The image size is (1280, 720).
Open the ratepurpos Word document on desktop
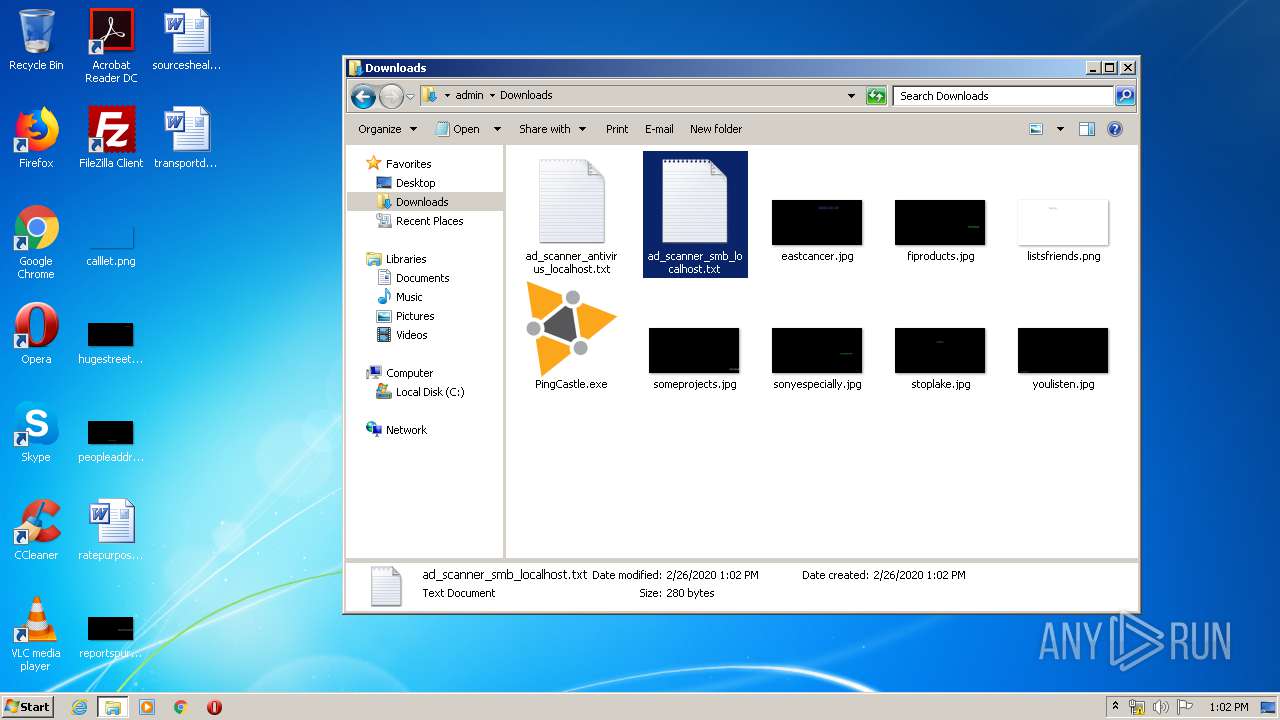click(x=111, y=530)
